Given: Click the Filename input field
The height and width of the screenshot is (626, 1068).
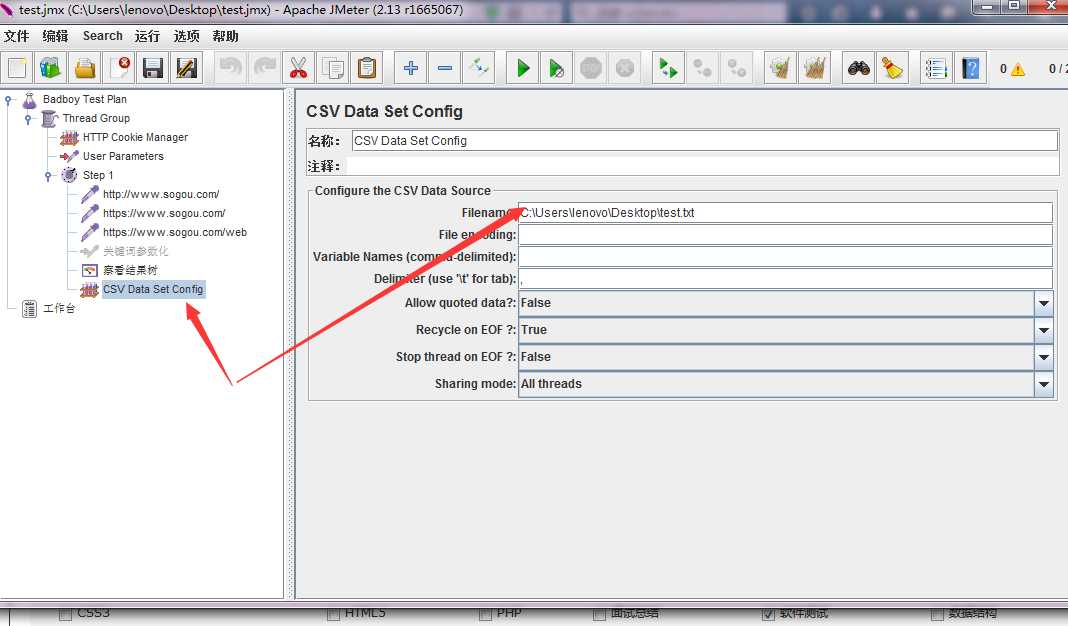Looking at the screenshot, I should click(x=785, y=213).
